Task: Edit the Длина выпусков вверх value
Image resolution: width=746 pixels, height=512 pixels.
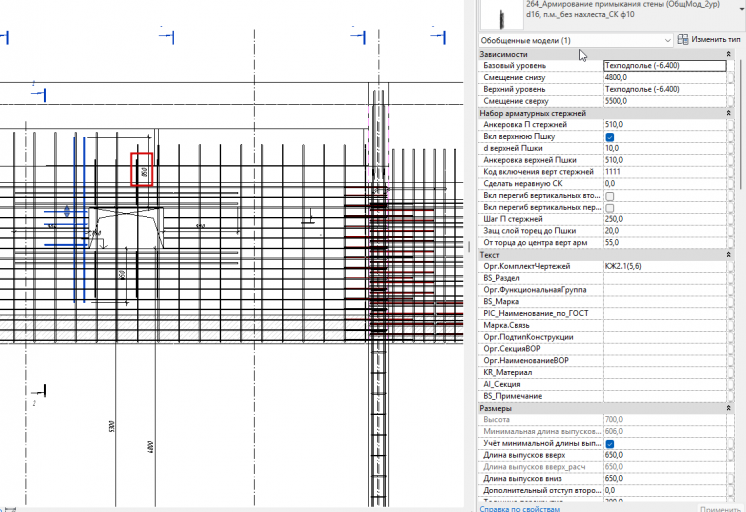Action: [x=665, y=455]
